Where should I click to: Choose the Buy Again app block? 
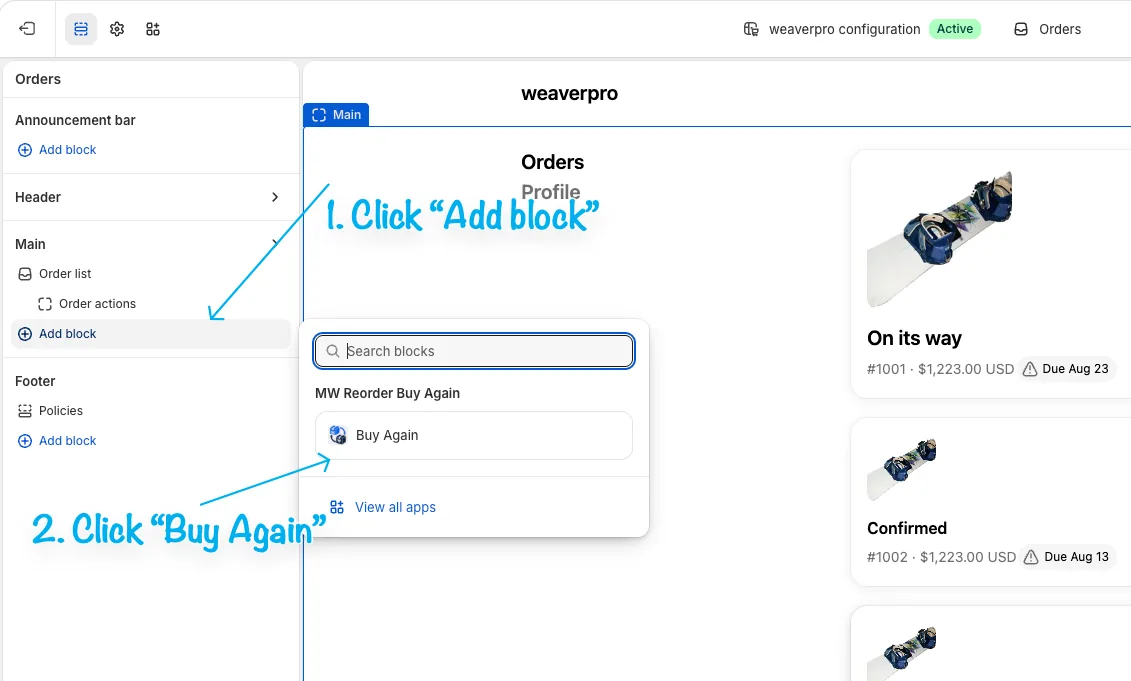[474, 435]
